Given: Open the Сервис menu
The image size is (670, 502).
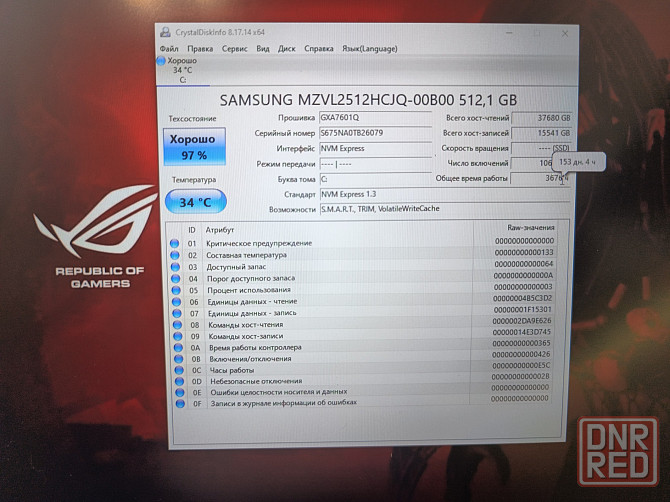Looking at the screenshot, I should pyautogui.click(x=235, y=49).
